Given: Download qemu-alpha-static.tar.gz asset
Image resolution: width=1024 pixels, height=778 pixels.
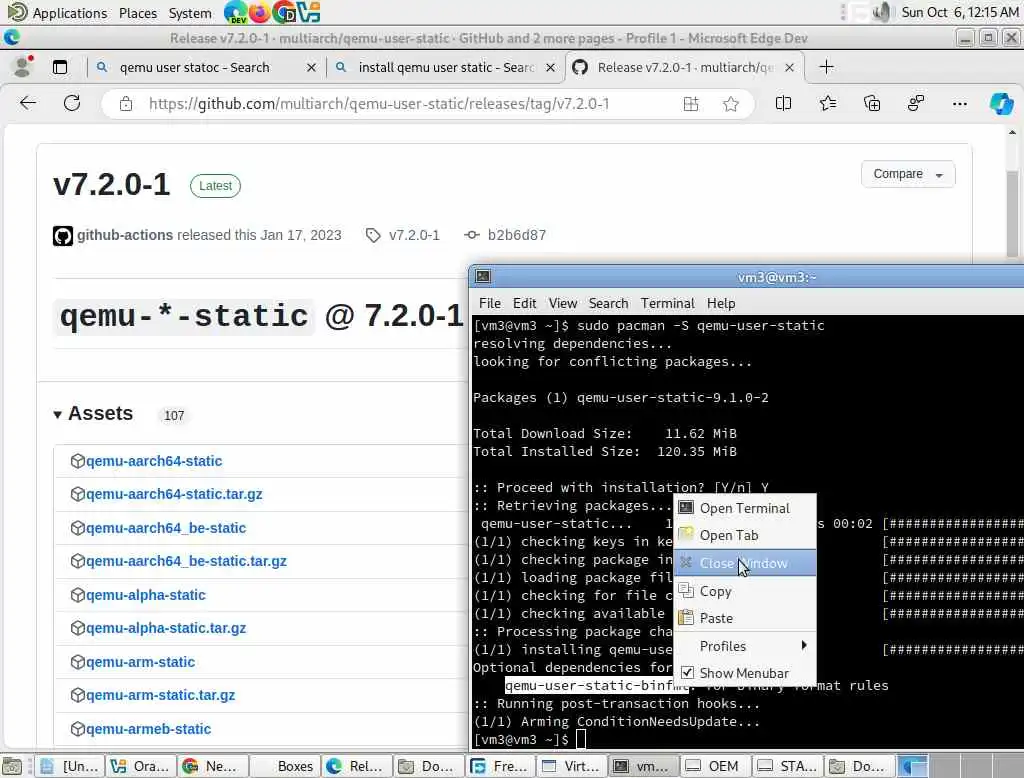Looking at the screenshot, I should [x=166, y=628].
